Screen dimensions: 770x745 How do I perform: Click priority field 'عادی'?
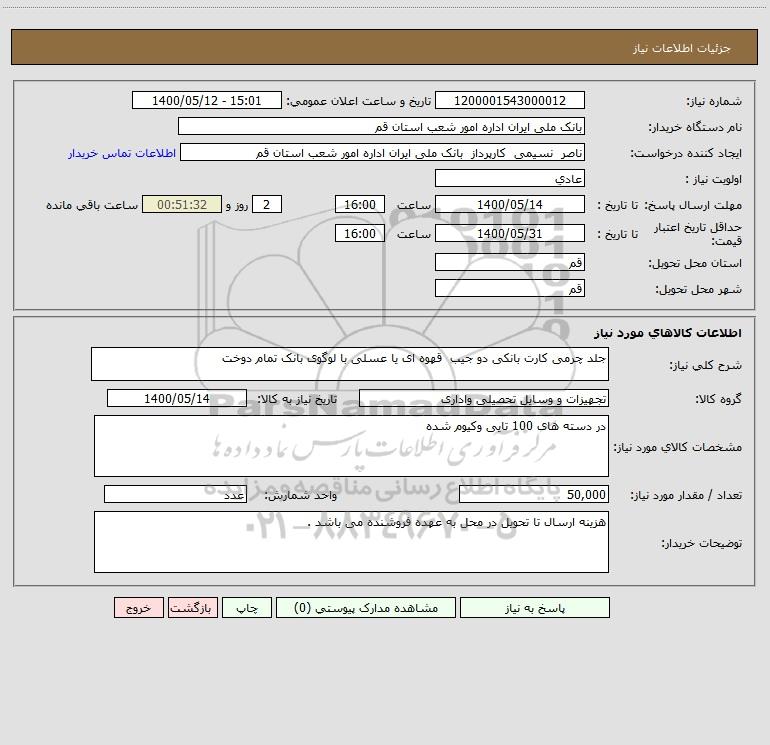click(510, 178)
